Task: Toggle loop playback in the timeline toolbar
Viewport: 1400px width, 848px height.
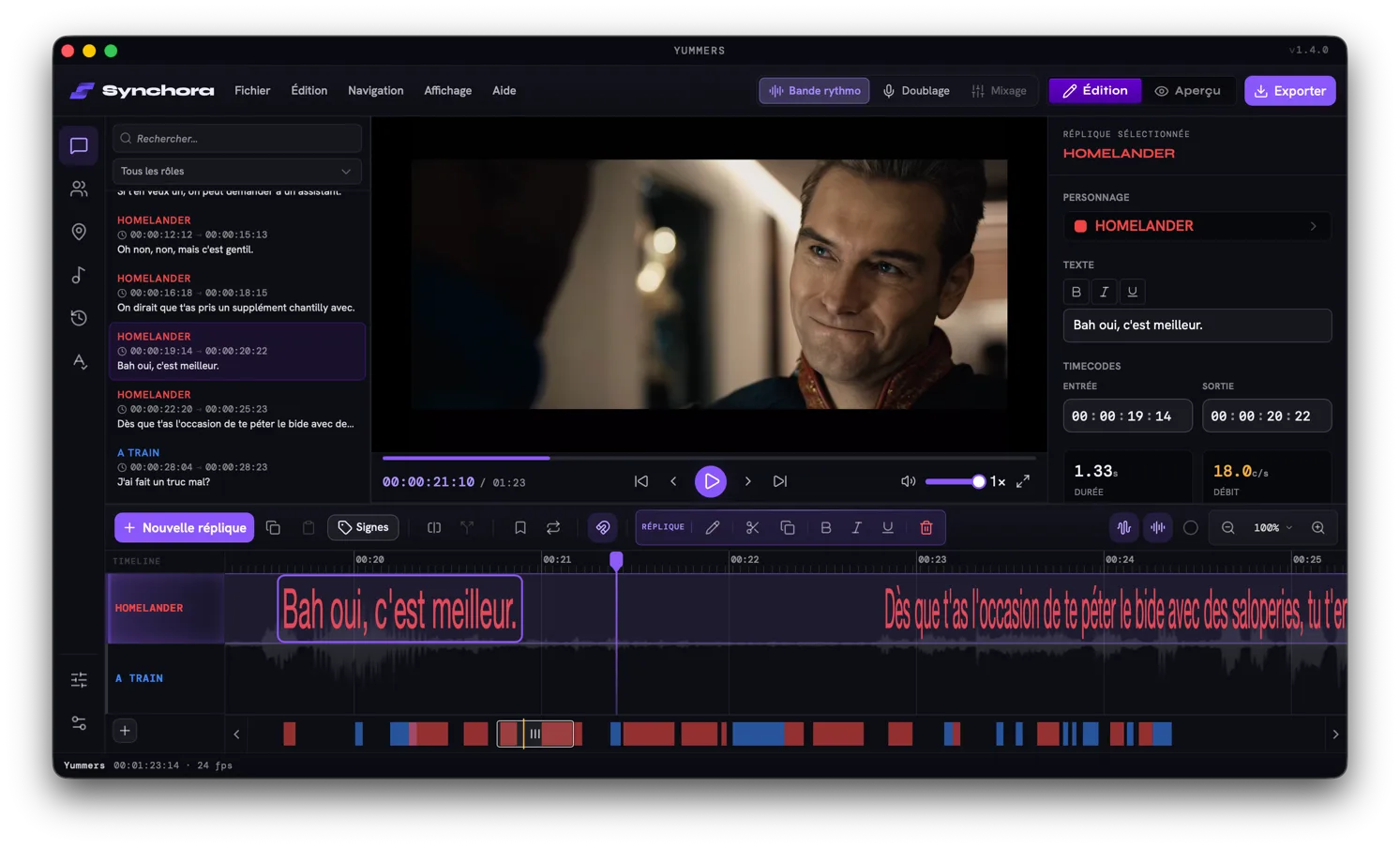Action: tap(553, 528)
